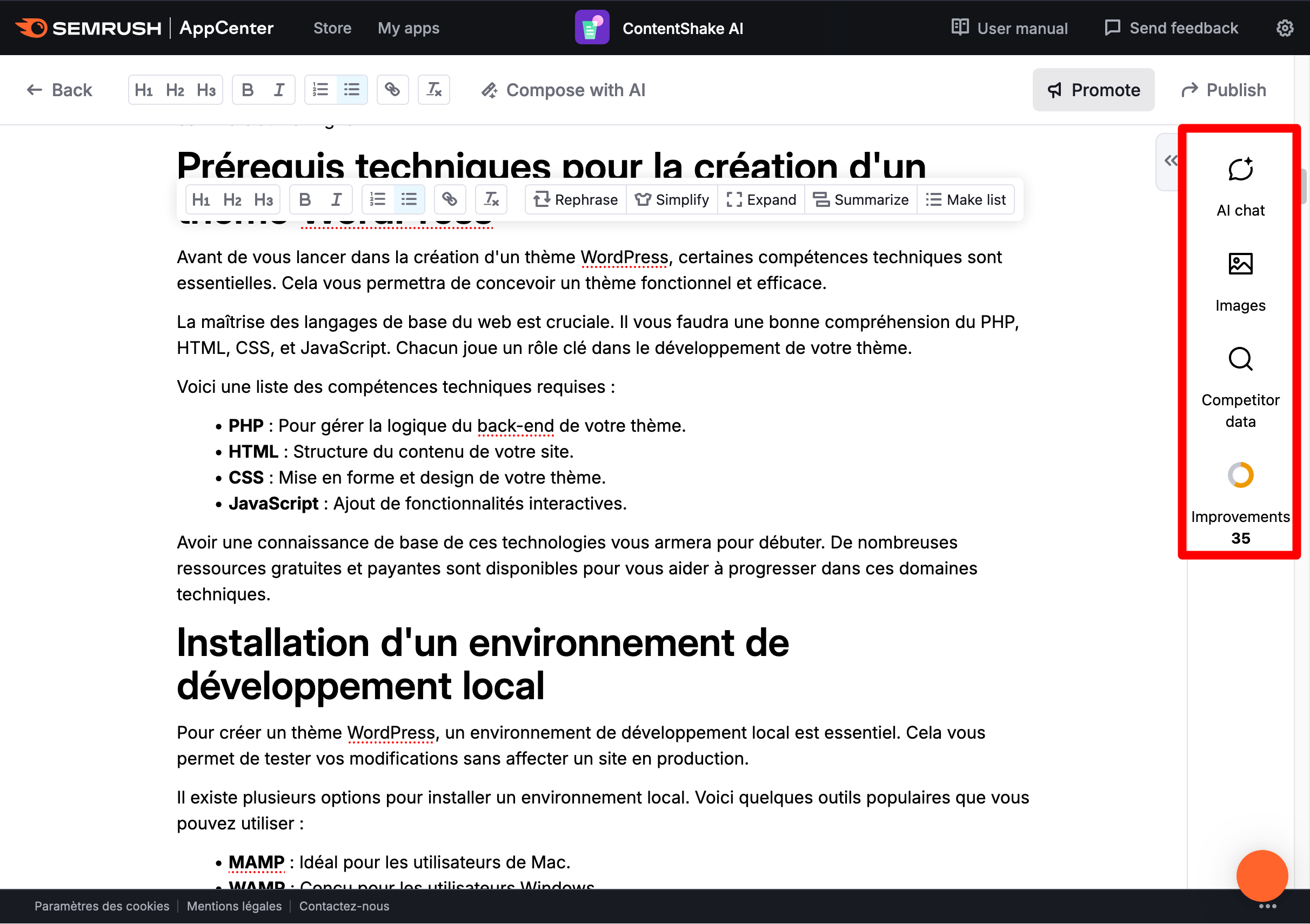Expand the selected text with AI
The image size is (1310, 924).
(761, 199)
